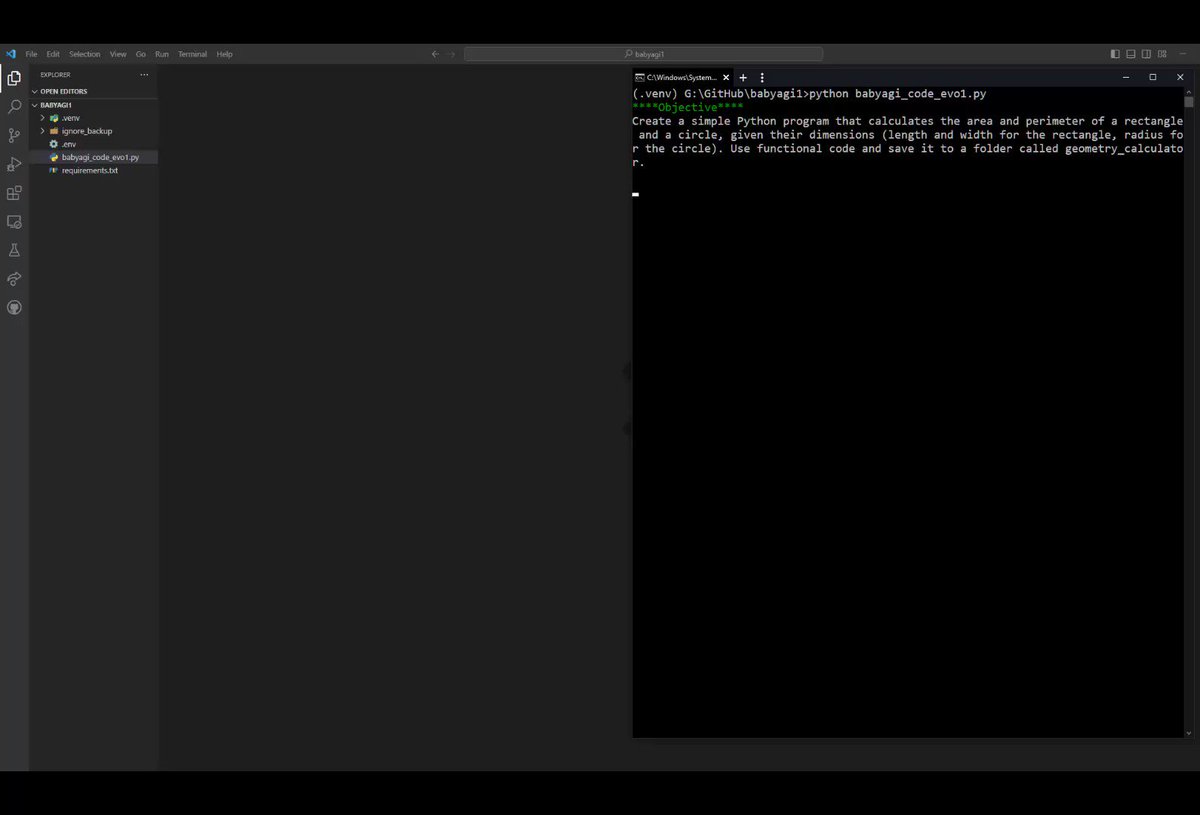This screenshot has width=1200, height=815.
Task: Open a new terminal tab with the plus button
Action: pyautogui.click(x=743, y=77)
